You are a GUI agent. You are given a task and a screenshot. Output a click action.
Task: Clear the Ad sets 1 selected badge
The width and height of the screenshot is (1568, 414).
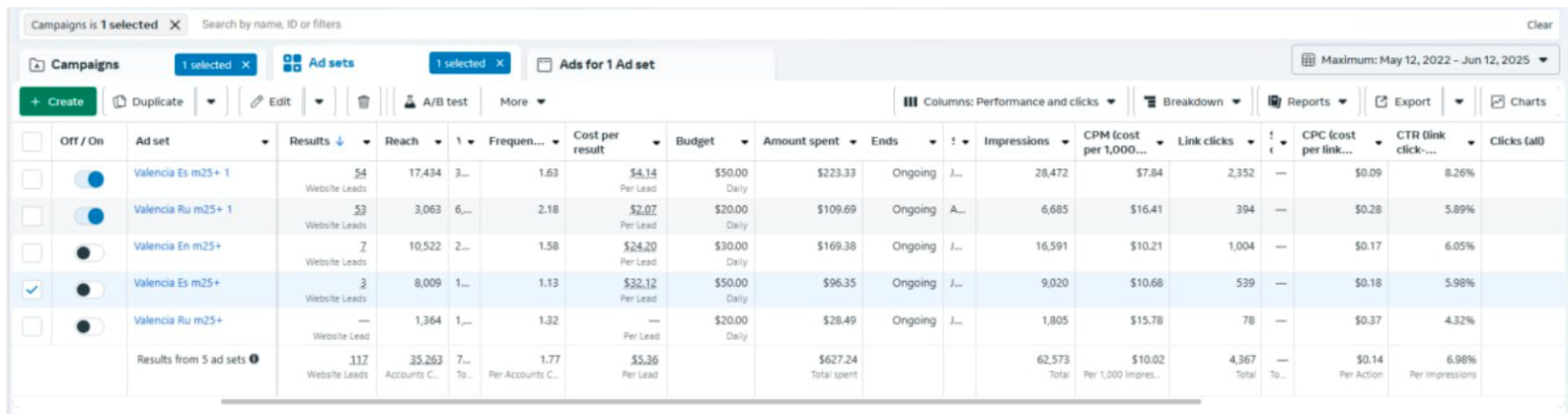tap(500, 63)
